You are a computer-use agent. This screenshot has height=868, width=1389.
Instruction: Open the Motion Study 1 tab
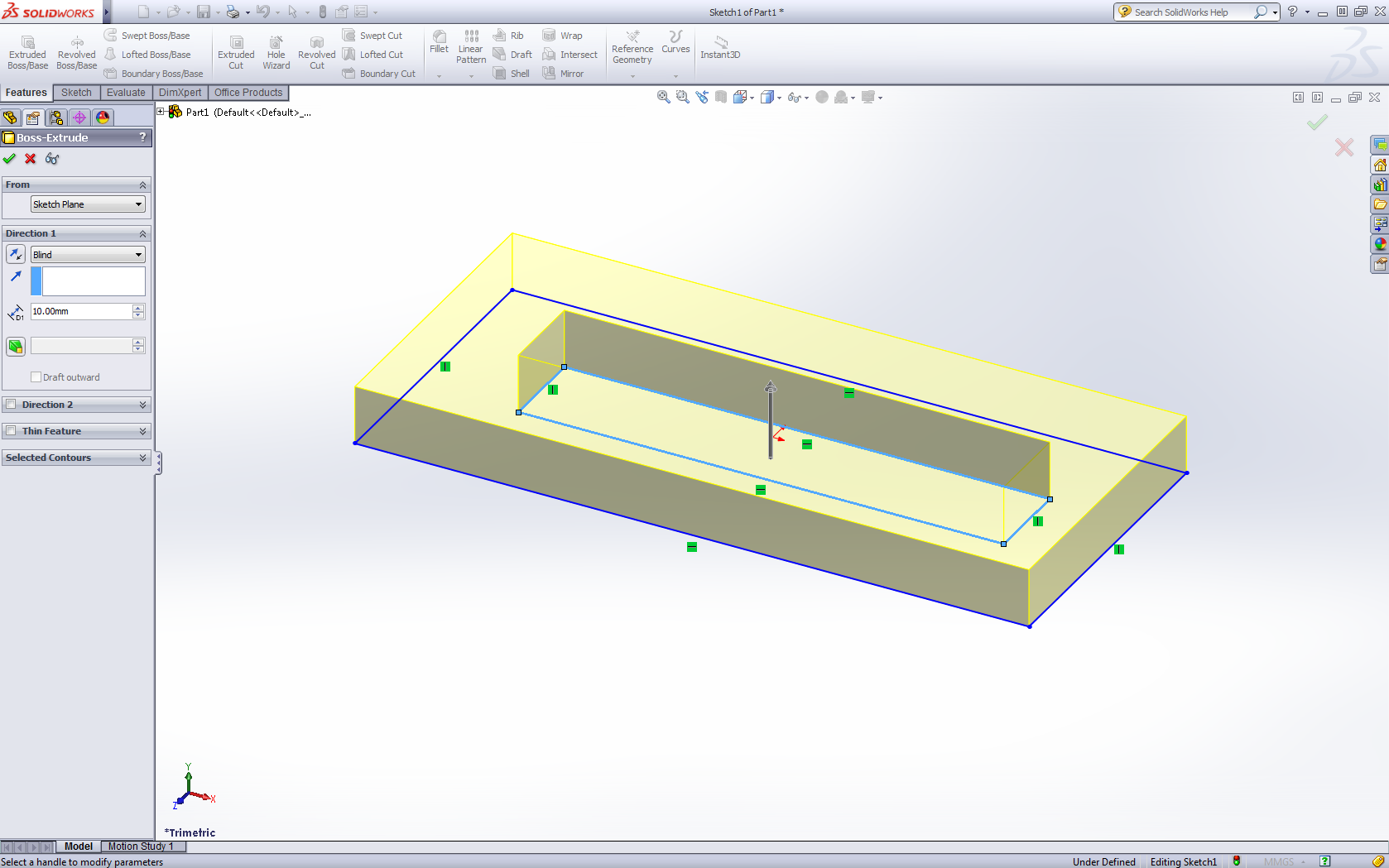click(141, 846)
